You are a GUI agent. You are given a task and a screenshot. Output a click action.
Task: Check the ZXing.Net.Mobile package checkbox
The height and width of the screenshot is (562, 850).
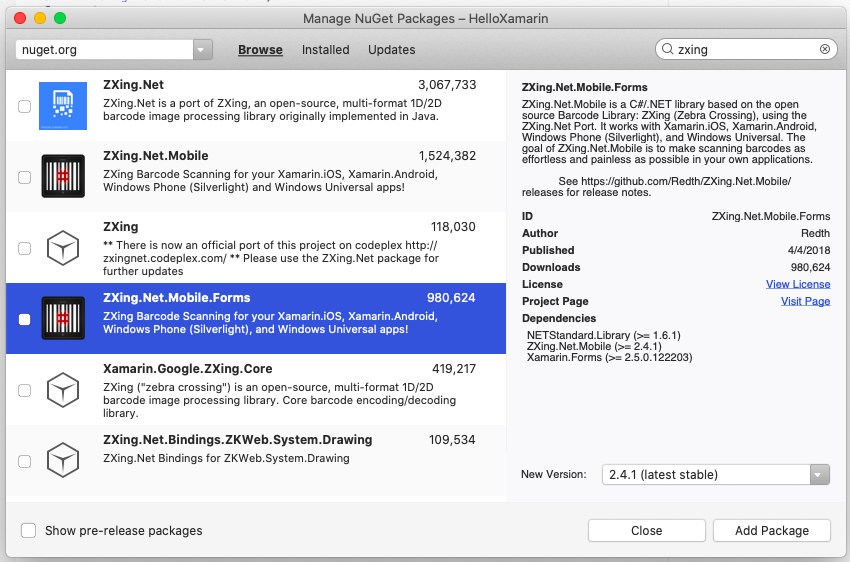[x=24, y=177]
